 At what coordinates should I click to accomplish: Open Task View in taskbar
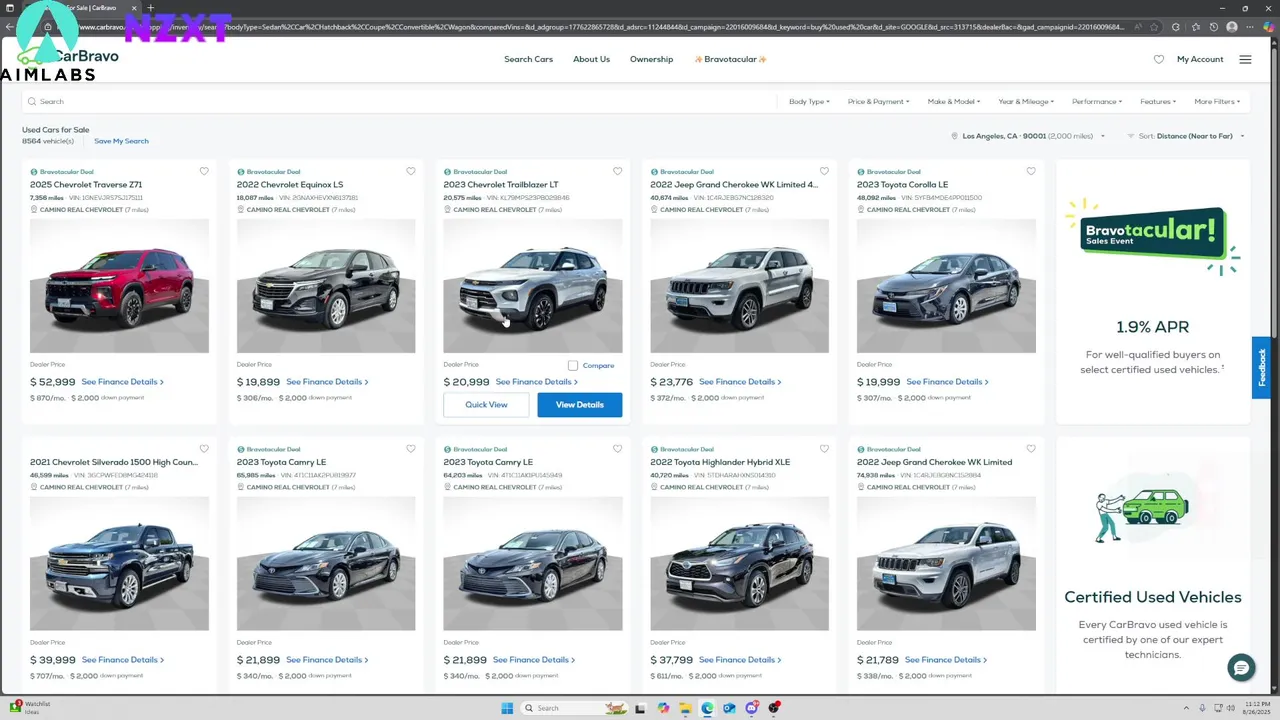coord(641,708)
